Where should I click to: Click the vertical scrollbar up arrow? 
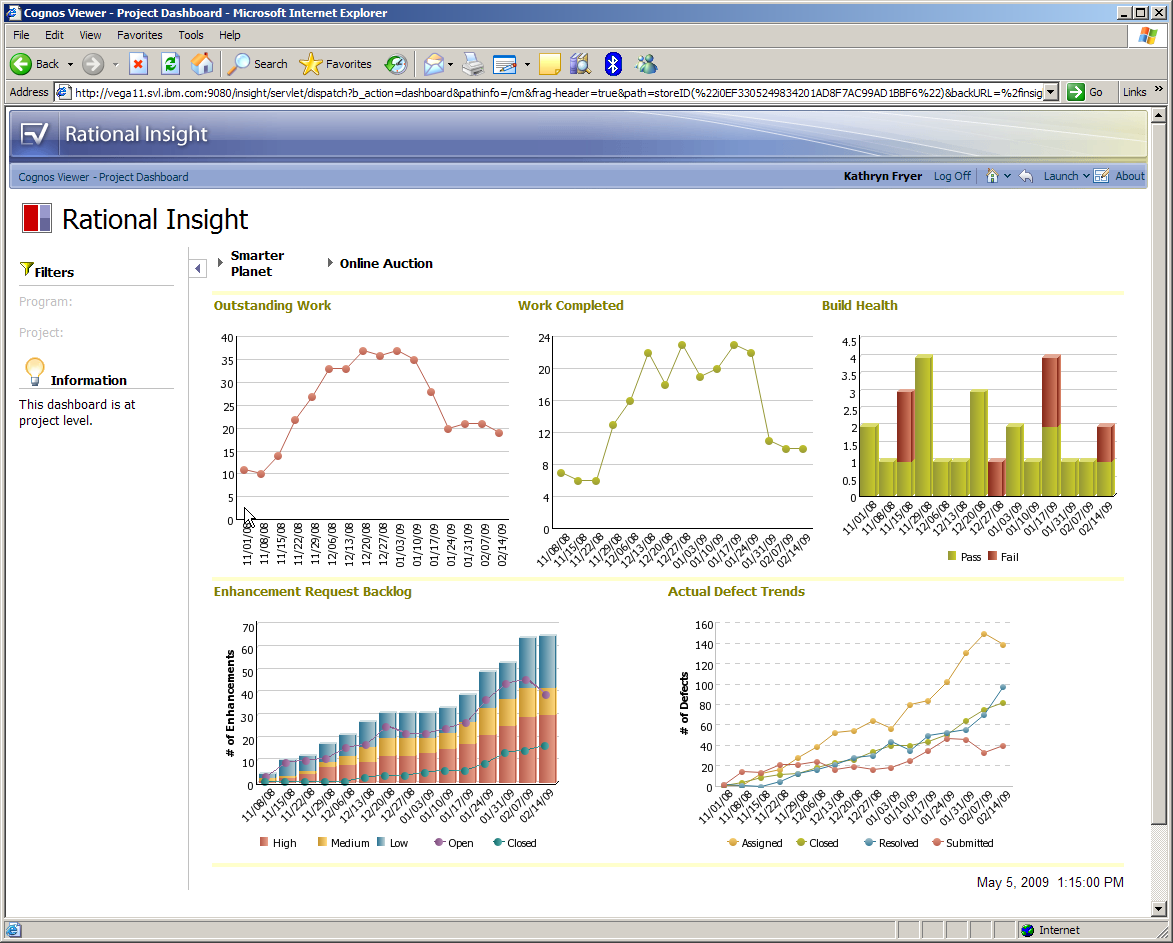1159,115
